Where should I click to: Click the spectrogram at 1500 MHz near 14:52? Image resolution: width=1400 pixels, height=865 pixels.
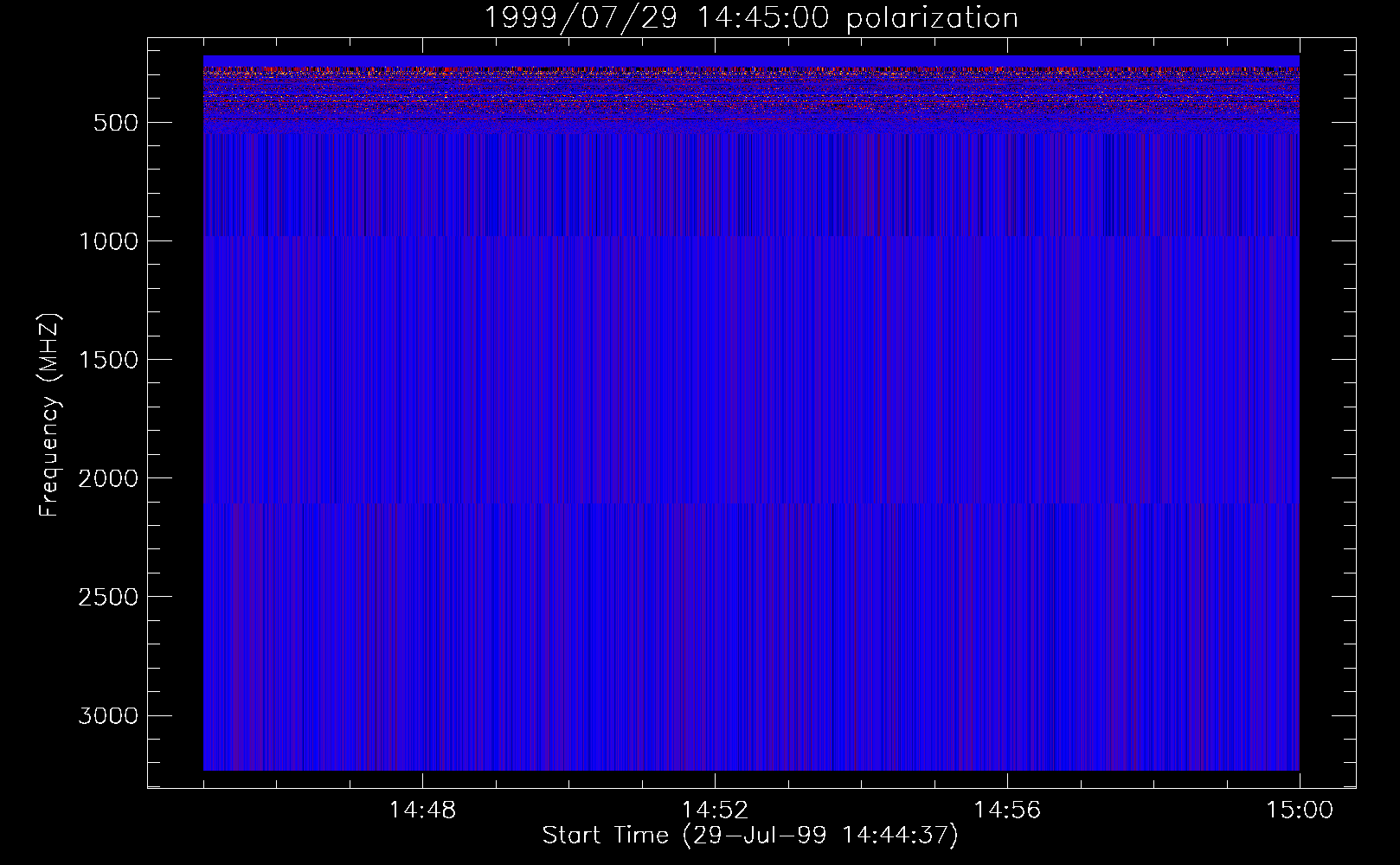click(x=714, y=359)
